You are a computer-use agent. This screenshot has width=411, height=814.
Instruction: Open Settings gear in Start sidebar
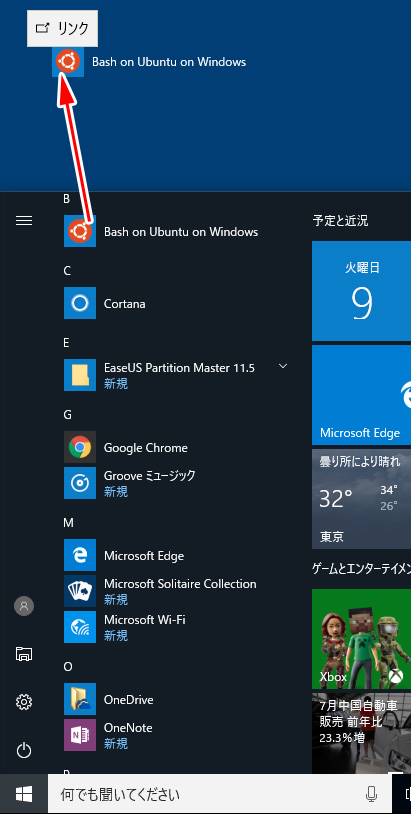coord(24,702)
